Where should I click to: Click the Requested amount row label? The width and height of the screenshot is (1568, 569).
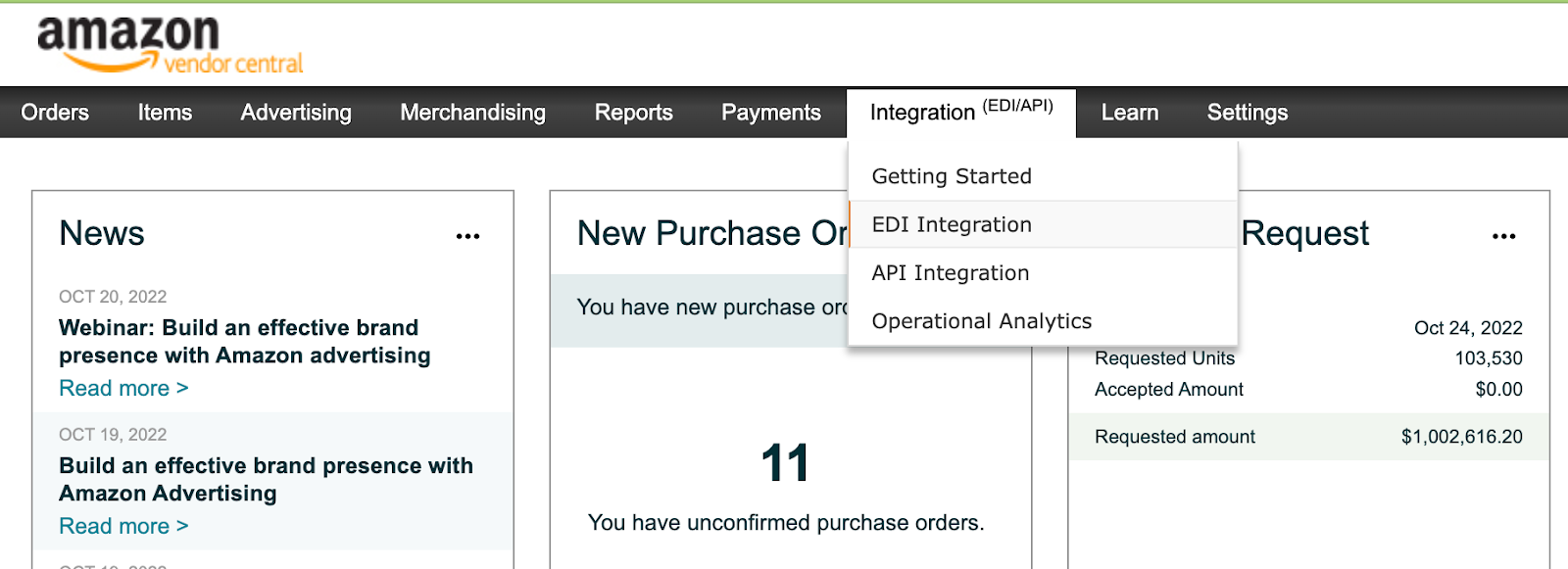pos(1175,437)
